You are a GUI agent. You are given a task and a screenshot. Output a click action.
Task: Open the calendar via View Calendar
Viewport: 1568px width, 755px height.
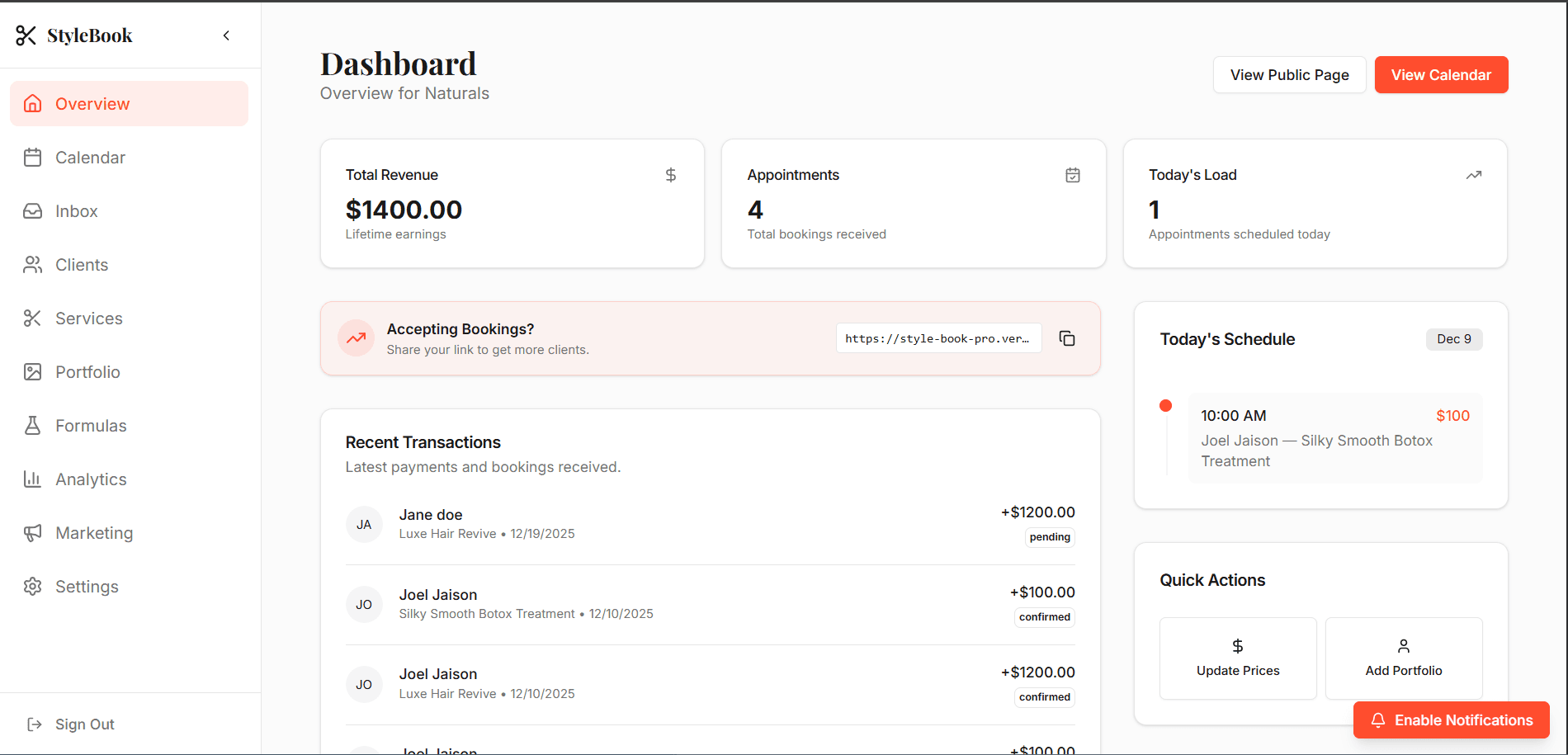1441,74
